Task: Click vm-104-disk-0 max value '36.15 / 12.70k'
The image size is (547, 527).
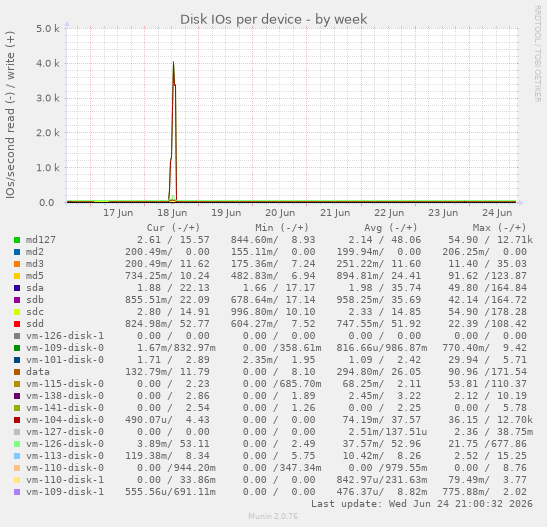Action: point(490,420)
